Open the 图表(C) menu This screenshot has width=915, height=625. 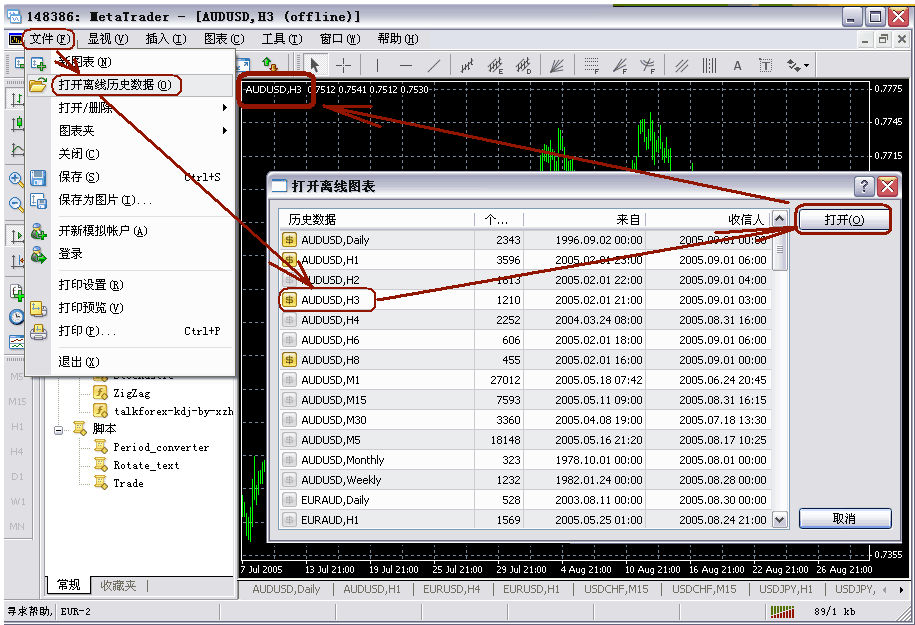click(x=224, y=39)
